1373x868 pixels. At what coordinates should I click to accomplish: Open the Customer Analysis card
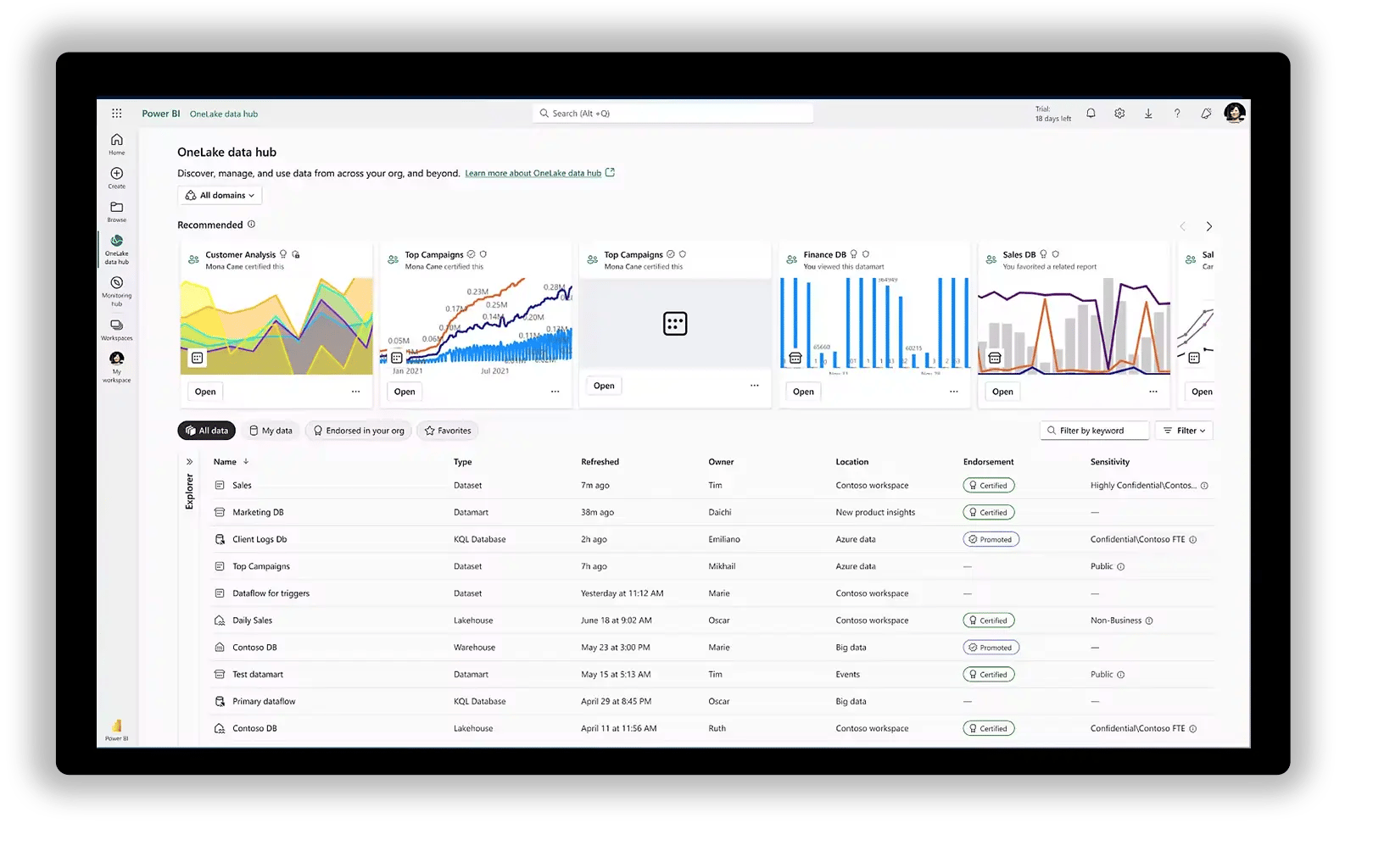[x=205, y=392]
